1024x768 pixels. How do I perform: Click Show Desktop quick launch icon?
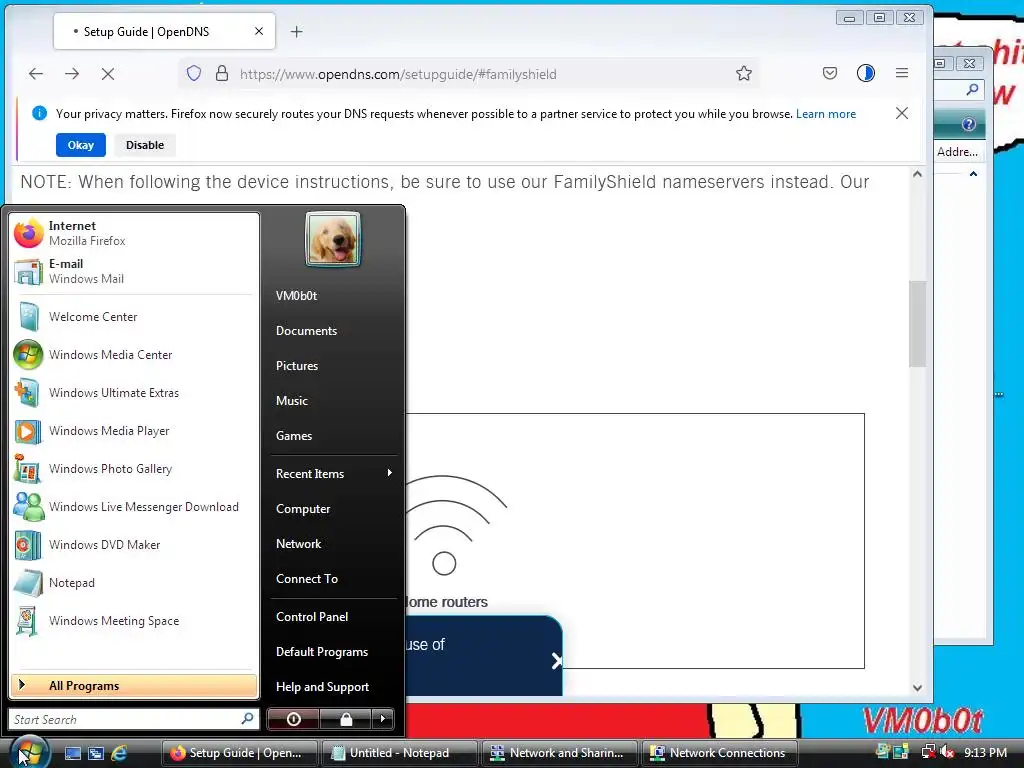pyautogui.click(x=72, y=753)
